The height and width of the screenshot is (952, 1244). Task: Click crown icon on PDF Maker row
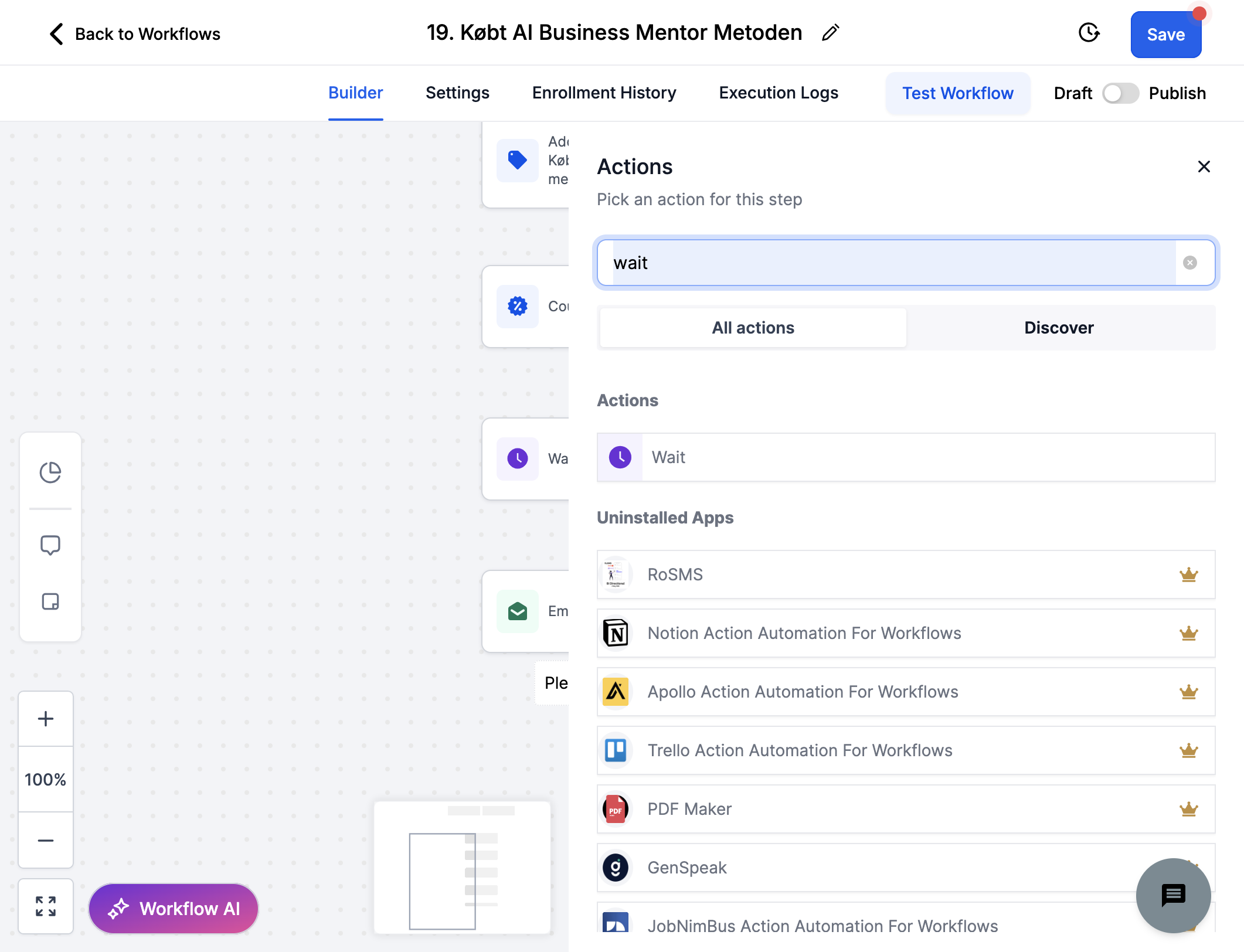tap(1188, 809)
